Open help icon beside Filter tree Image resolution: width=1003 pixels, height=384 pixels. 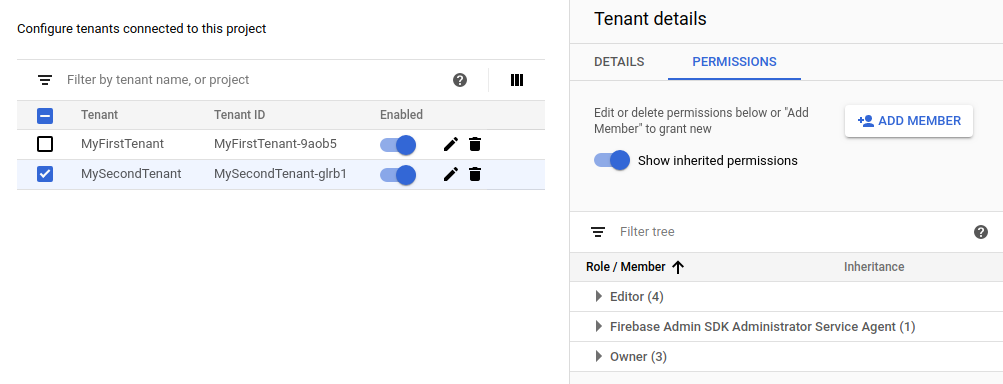click(981, 232)
